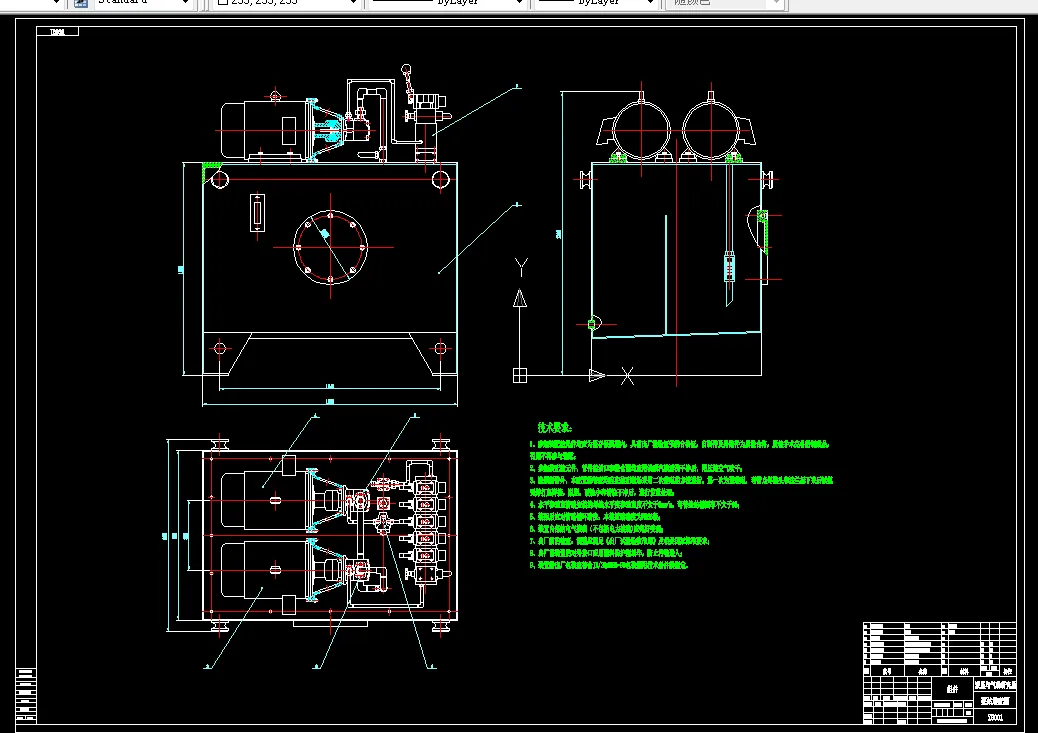Open the 255,255,255 color dropdown
This screenshot has width=1038, height=733.
tap(353, 3)
